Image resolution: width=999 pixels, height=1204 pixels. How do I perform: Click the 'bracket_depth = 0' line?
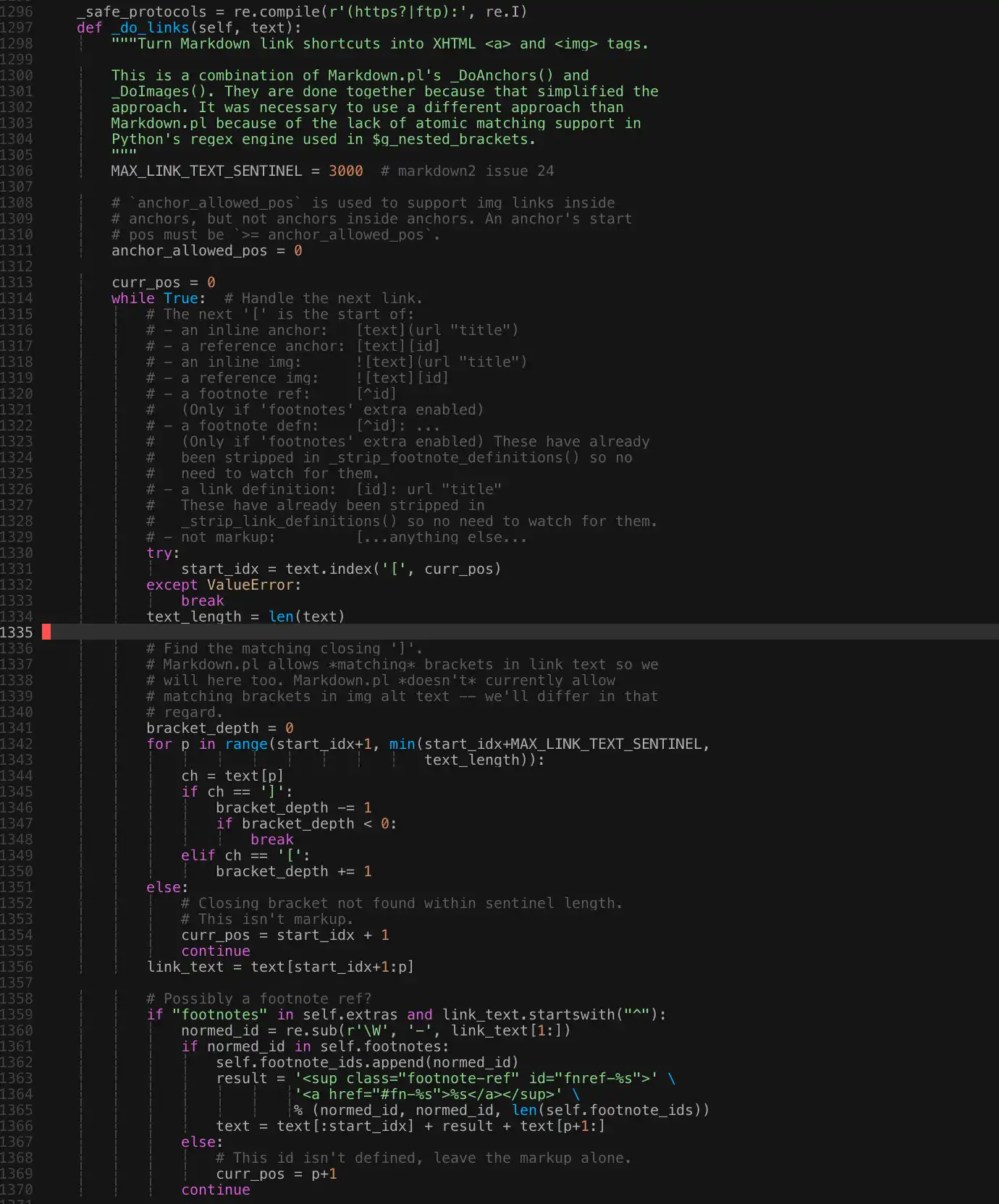click(x=219, y=728)
